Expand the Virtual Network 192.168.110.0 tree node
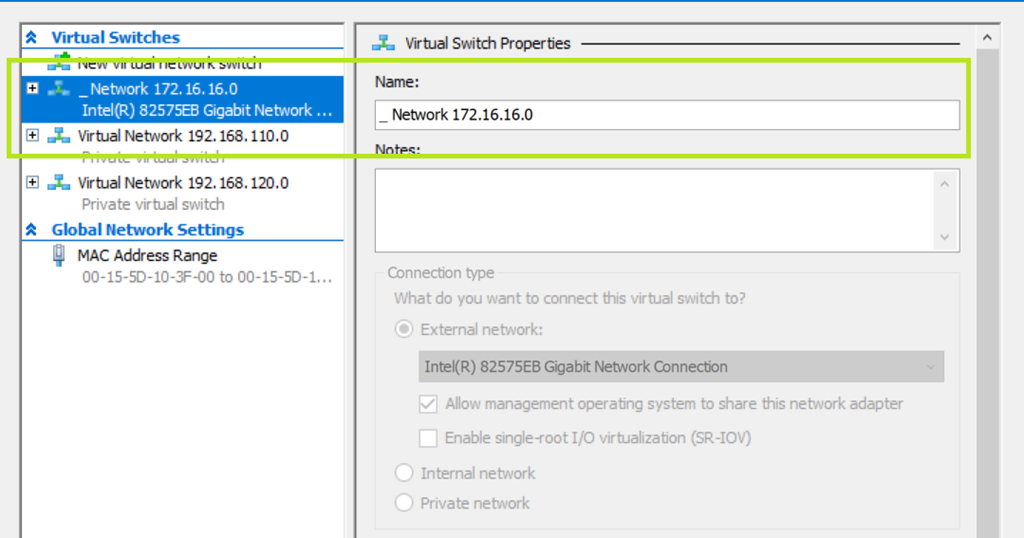Screen dimensions: 1024x538 point(33,136)
